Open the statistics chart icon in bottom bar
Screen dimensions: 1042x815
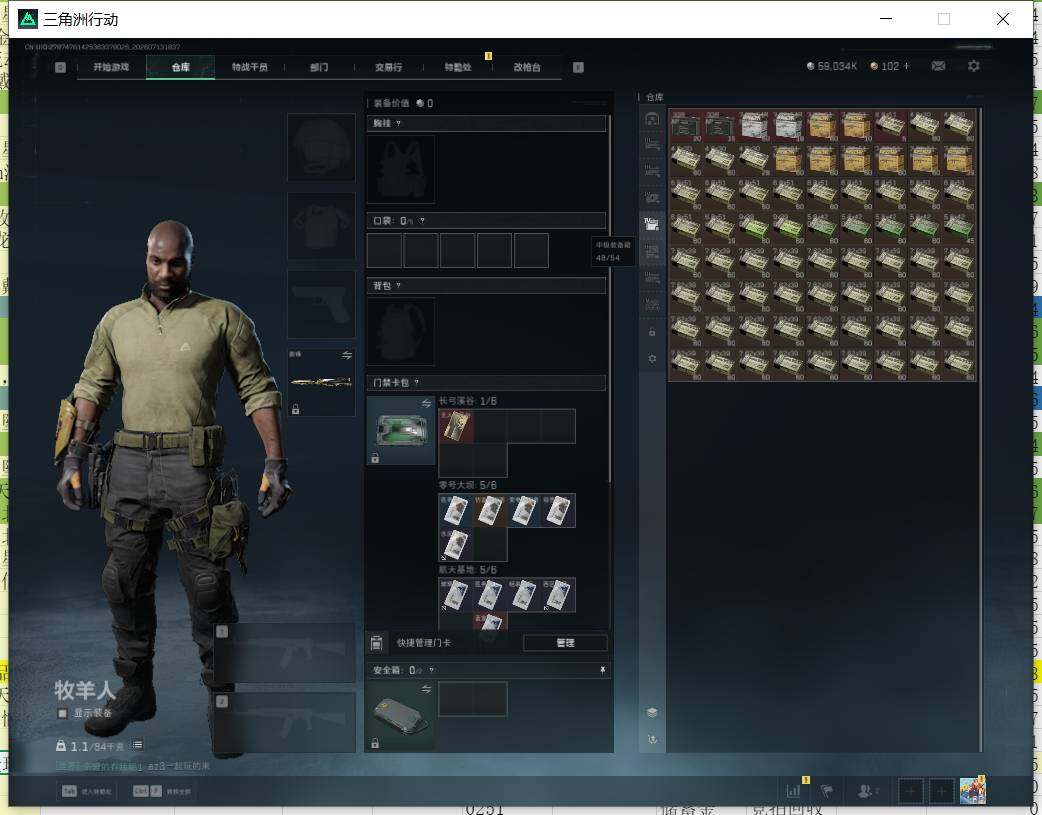[793, 791]
